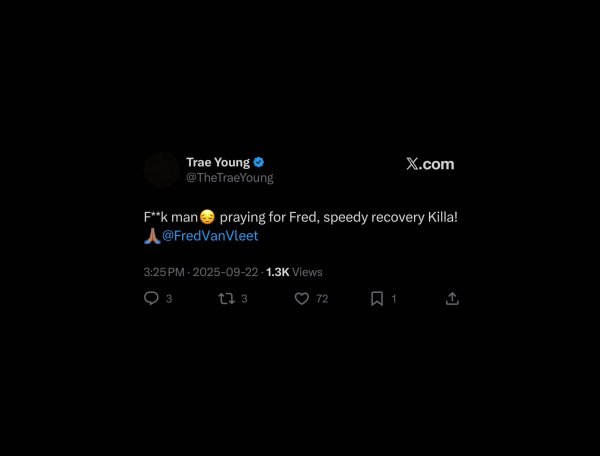Viewport: 600px width, 456px height.
Task: Open the @FredVanVleet mention link
Action: pyautogui.click(x=210, y=236)
